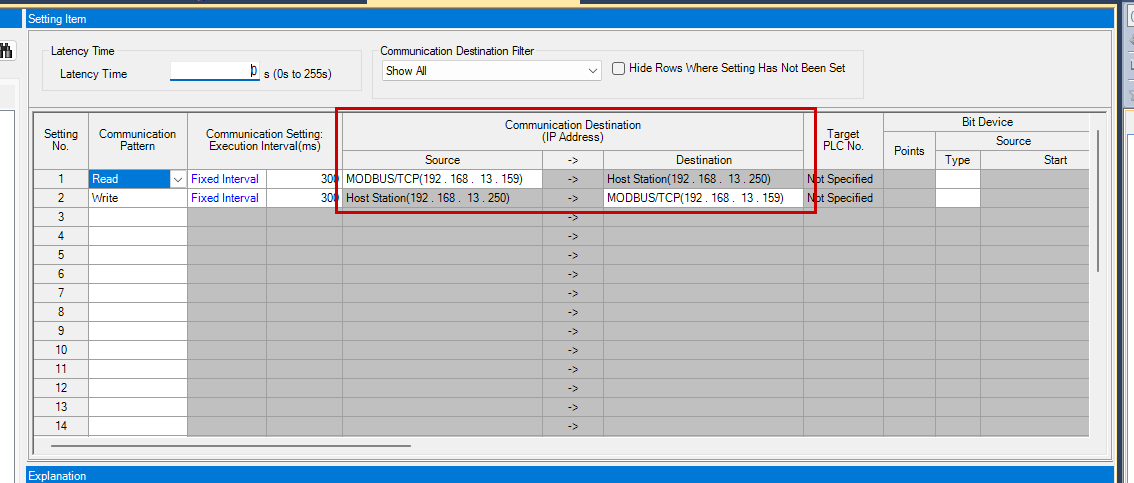Viewport: 1134px width, 483px height.
Task: Open Communication Pattern dropdown in row 1
Action: [178, 179]
